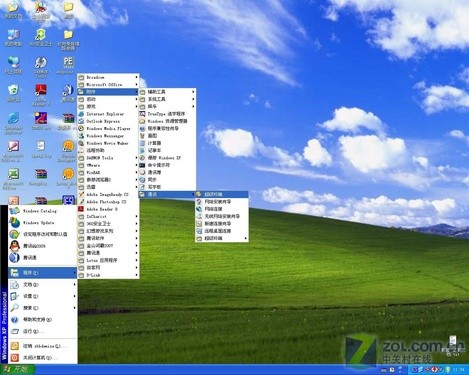Expand the VMware program folder
The height and width of the screenshot is (375, 469).
(x=108, y=165)
